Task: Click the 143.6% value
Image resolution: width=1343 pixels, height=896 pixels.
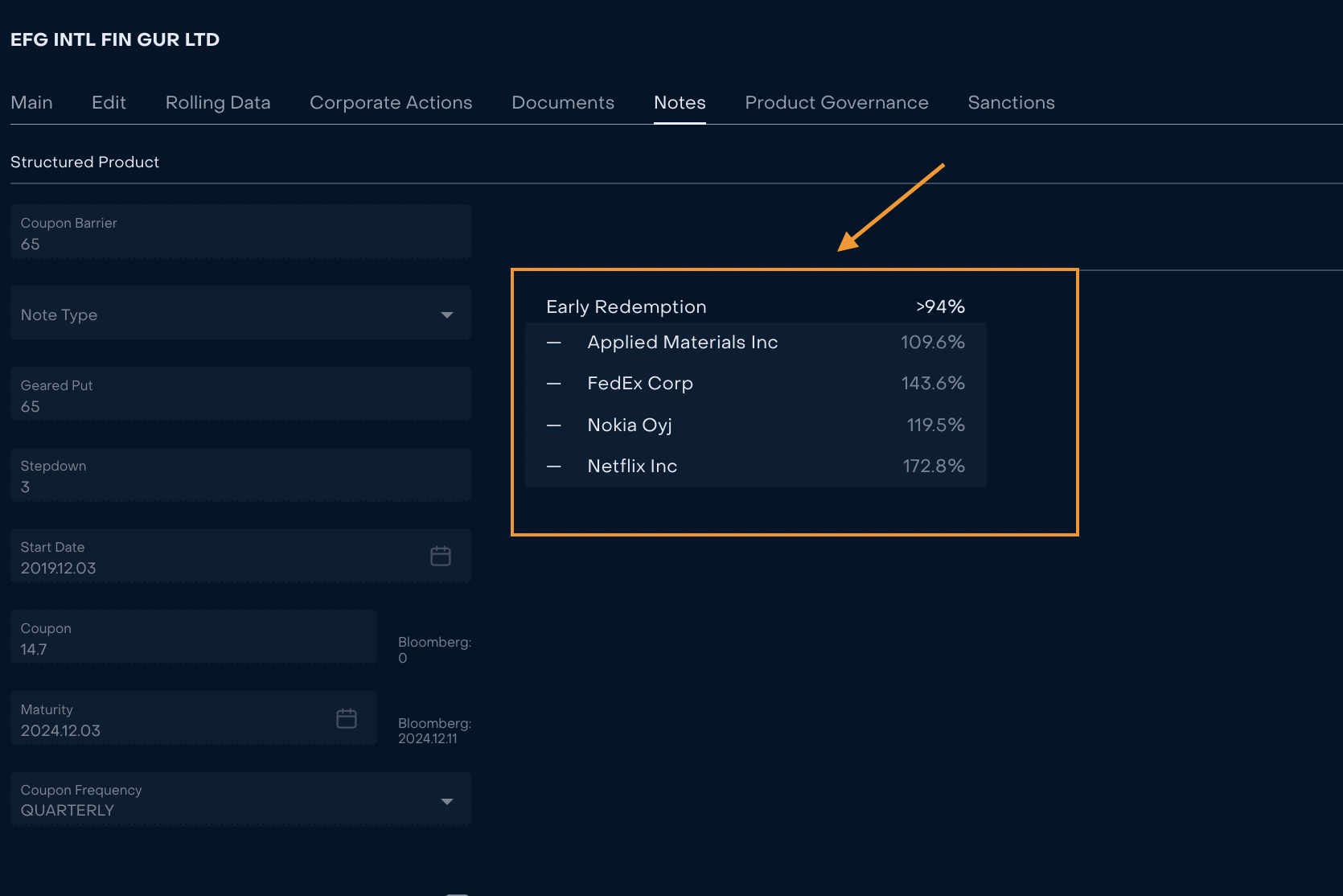Action: (933, 384)
